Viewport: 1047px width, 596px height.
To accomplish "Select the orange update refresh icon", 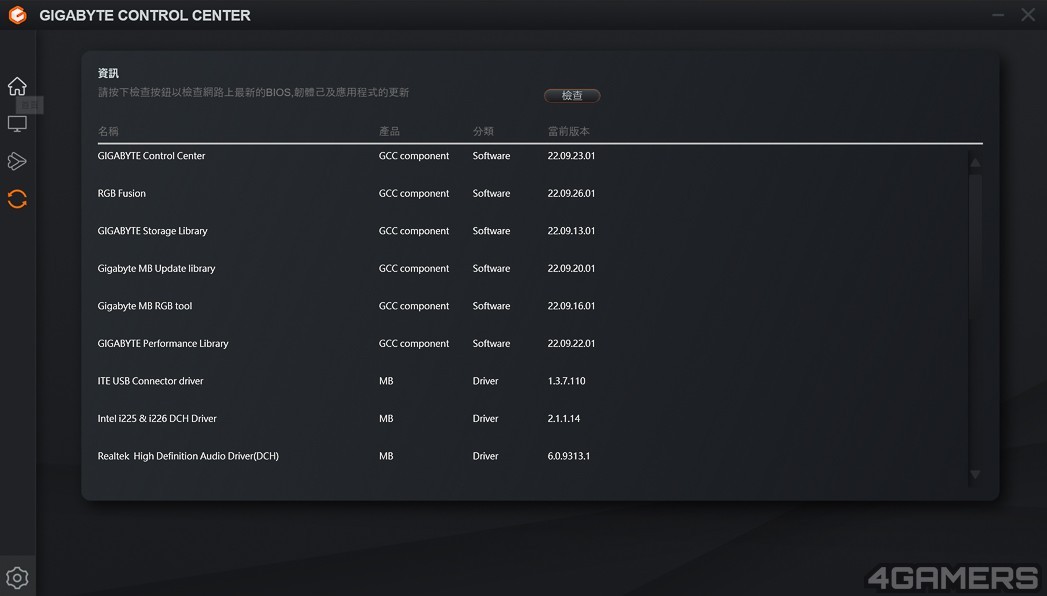I will tap(17, 199).
